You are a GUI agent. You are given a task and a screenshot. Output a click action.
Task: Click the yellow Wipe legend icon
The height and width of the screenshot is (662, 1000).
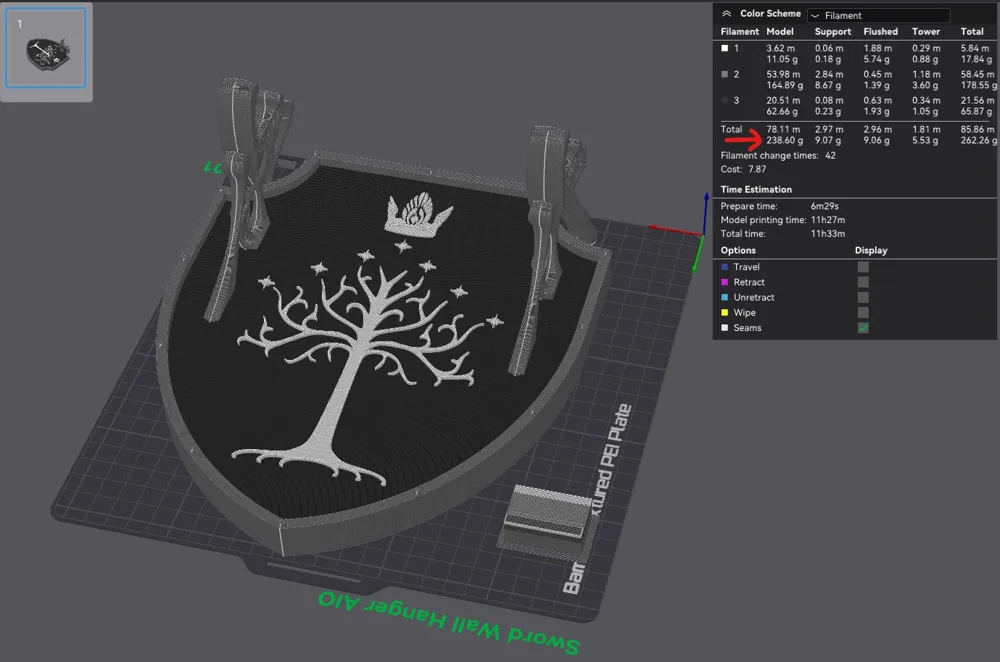tap(725, 312)
